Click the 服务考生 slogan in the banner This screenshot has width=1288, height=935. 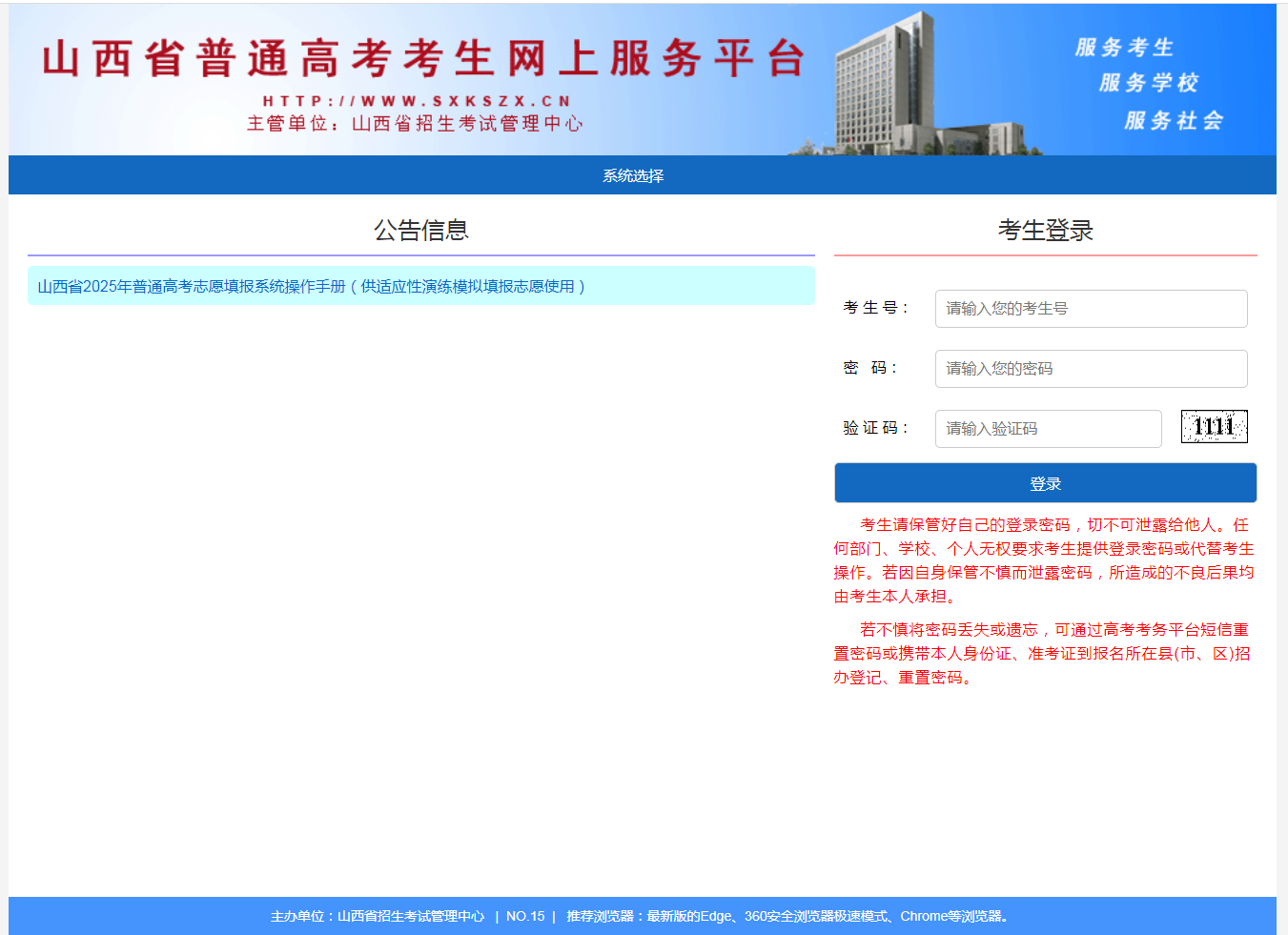[x=1124, y=48]
